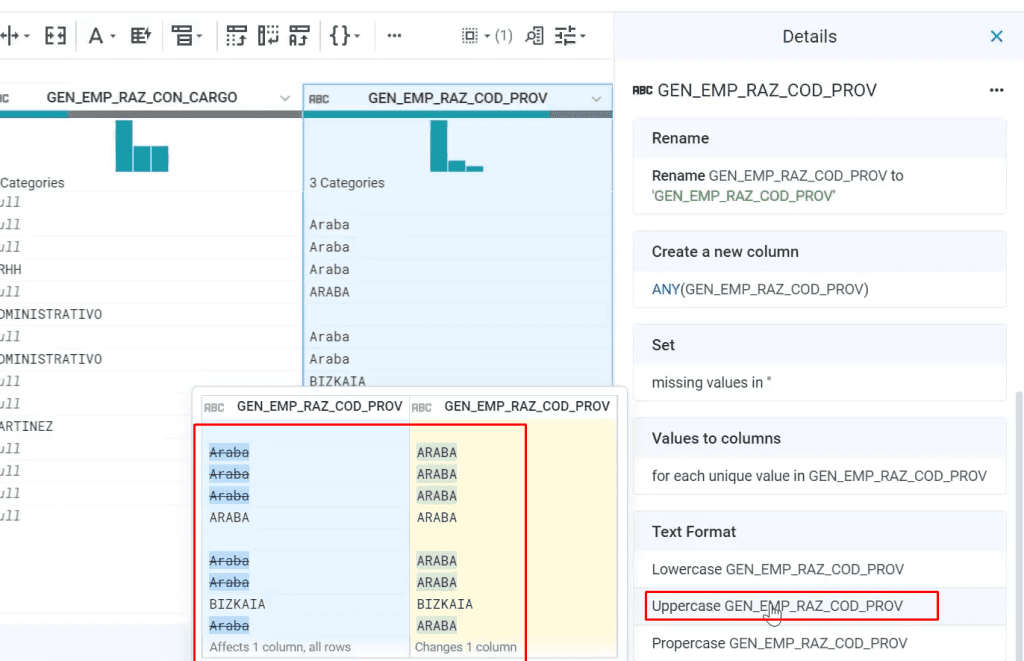Expand the GEN_EMP_RAZ_COD_PROV column dropdown arrow
Screen dimensions: 1024x661
click(596, 99)
